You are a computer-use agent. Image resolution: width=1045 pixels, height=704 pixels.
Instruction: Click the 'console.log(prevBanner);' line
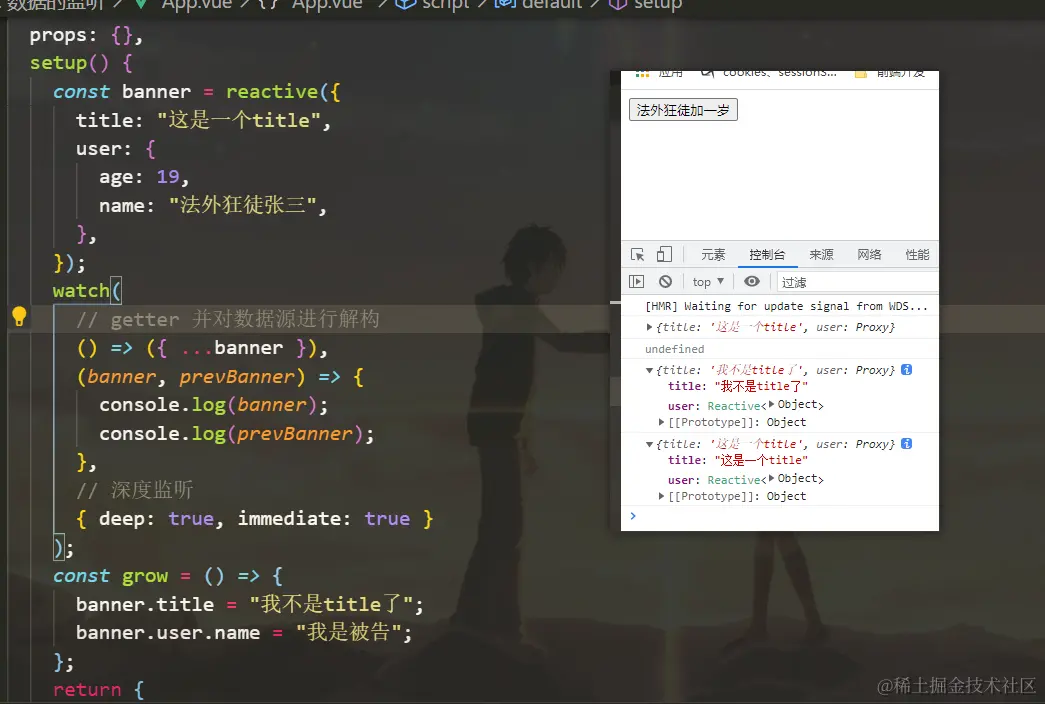237,433
